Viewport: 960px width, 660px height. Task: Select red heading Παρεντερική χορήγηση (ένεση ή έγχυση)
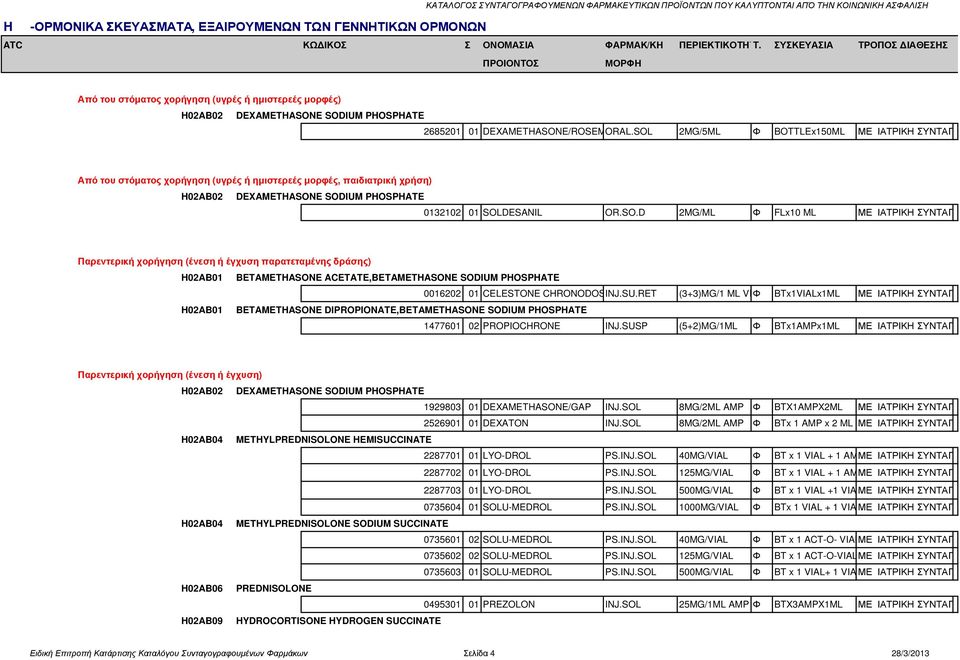(170, 375)
